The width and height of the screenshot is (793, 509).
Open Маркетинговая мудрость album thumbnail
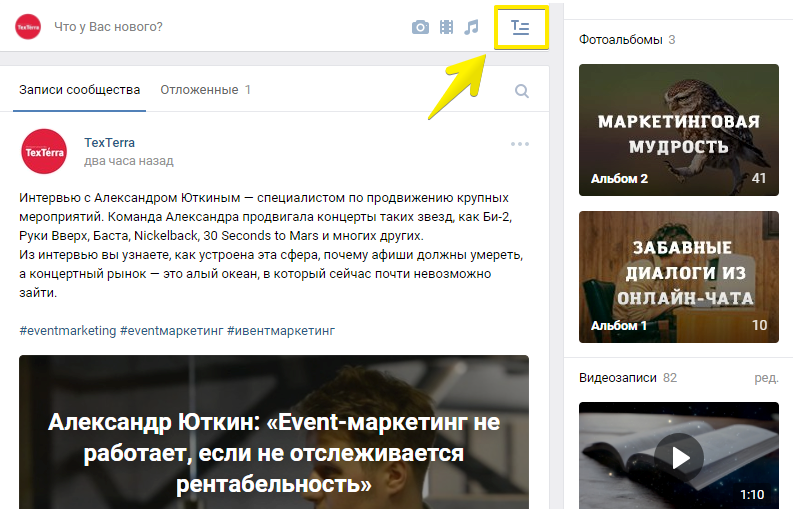(679, 129)
